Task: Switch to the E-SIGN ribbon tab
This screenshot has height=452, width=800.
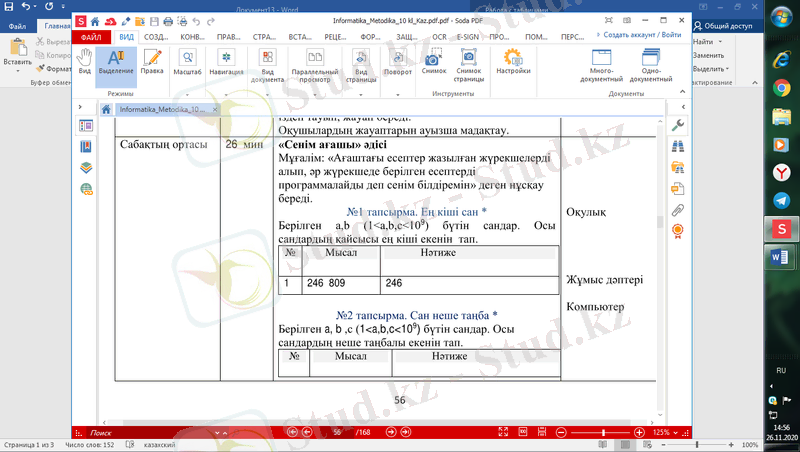Action: coord(468,36)
